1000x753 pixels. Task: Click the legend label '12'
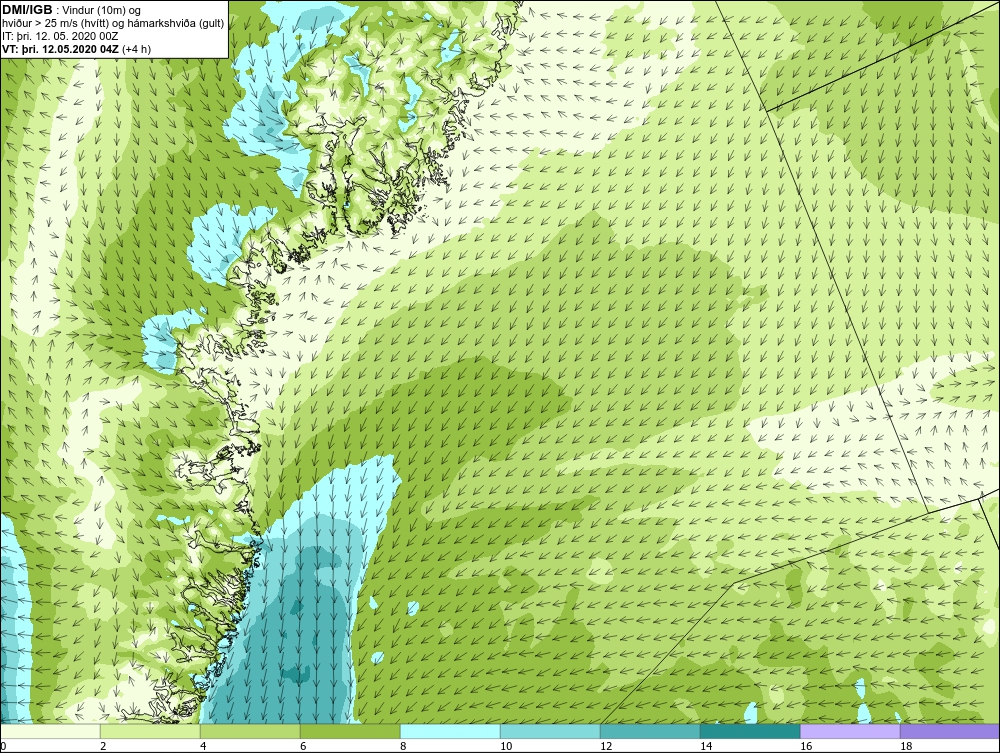click(x=606, y=746)
